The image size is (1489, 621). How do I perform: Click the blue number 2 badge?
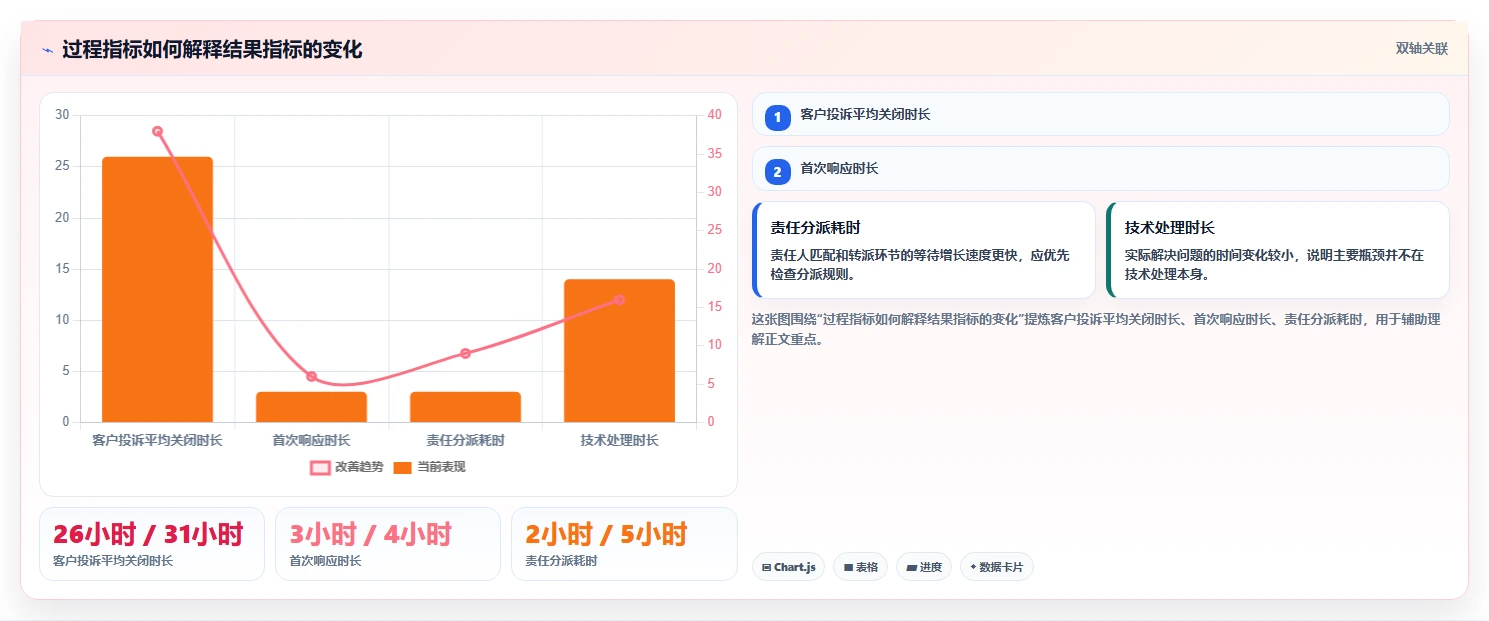(778, 171)
